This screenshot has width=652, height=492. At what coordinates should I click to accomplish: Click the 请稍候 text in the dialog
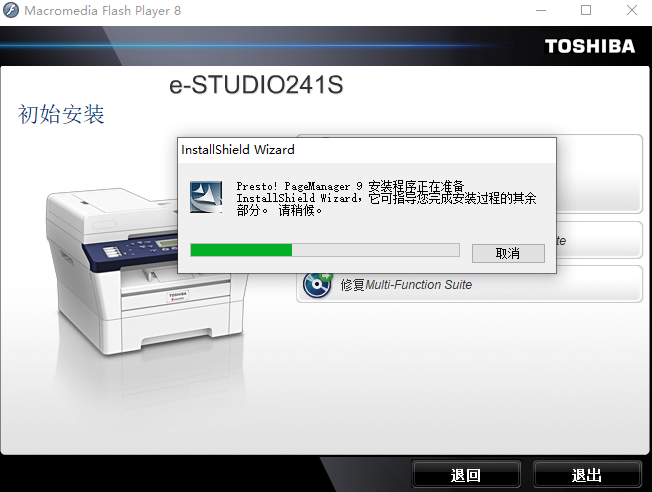pyautogui.click(x=299, y=210)
